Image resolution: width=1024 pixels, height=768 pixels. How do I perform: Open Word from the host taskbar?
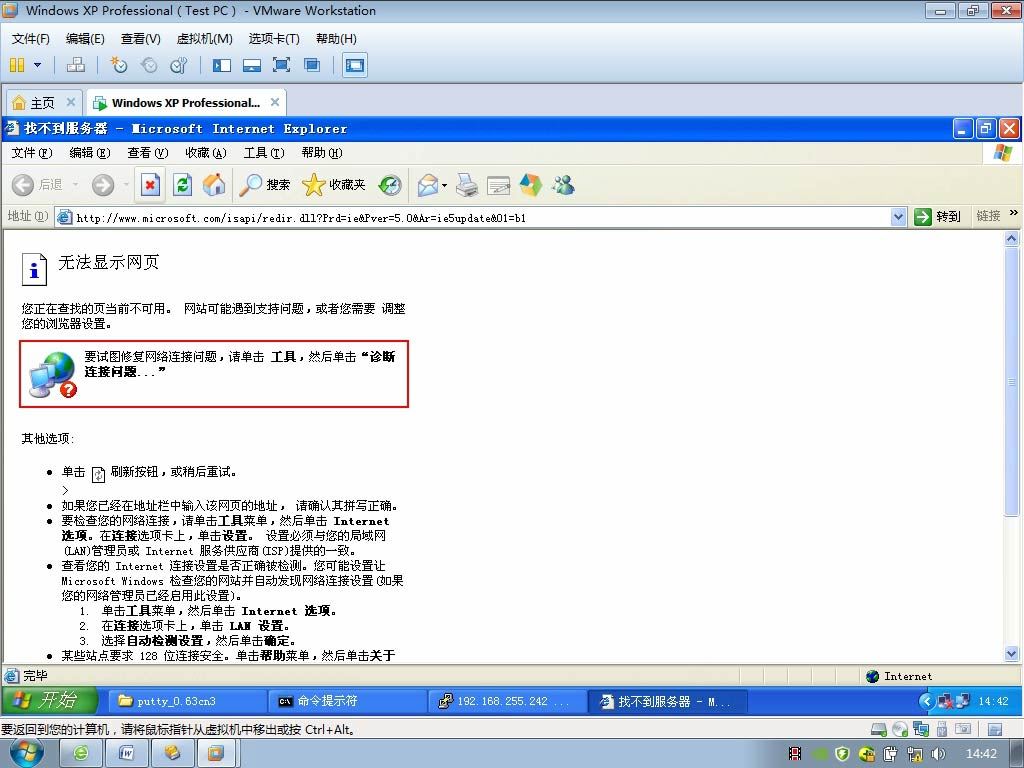126,754
